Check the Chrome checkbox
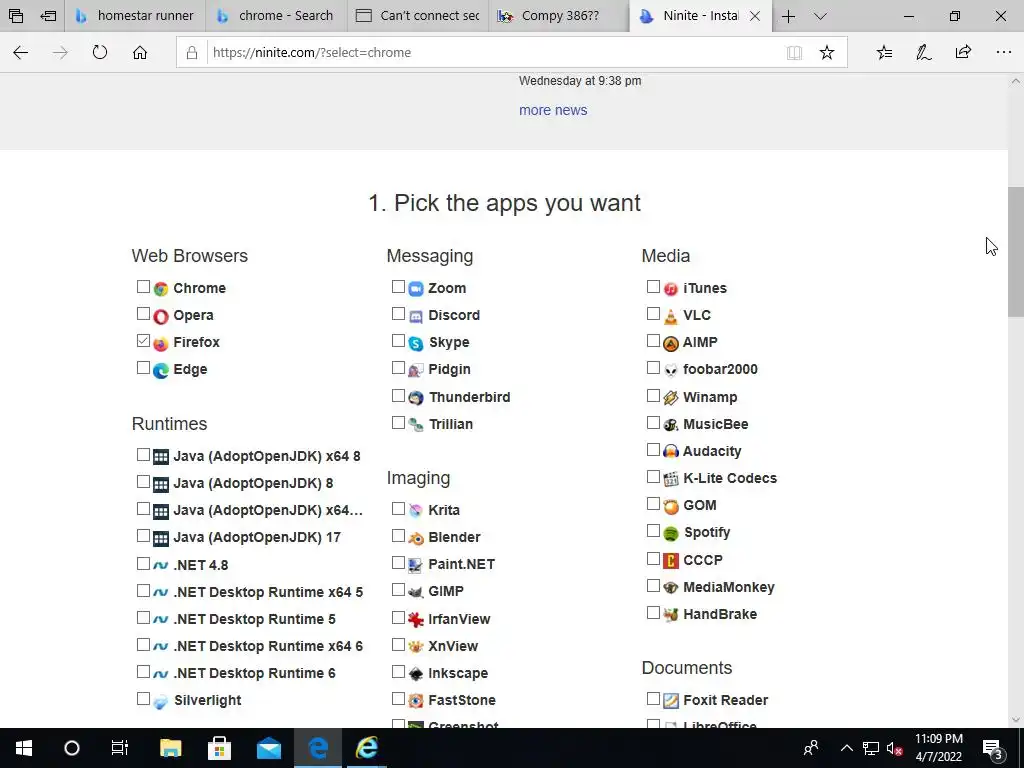 click(144, 287)
